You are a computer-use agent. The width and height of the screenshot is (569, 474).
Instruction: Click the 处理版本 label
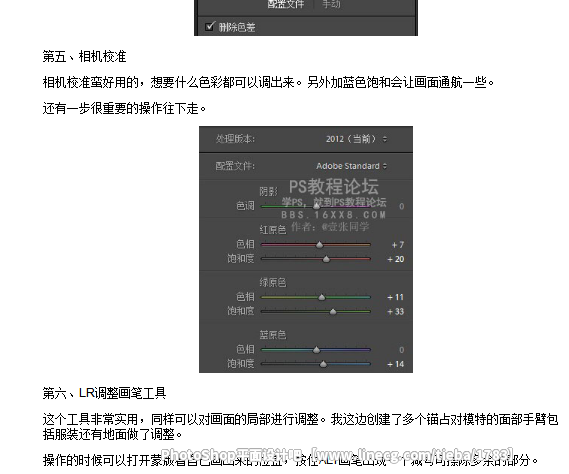tap(236, 139)
